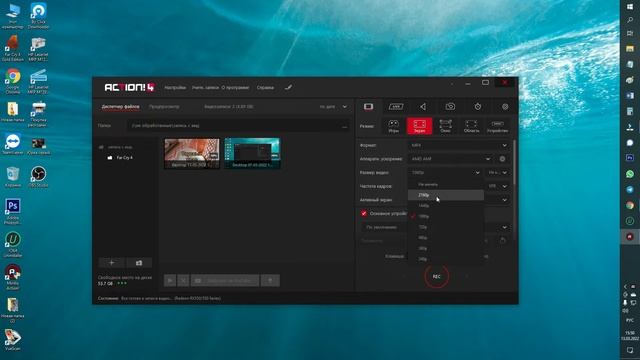Open the Настройки menu

[x=175, y=88]
